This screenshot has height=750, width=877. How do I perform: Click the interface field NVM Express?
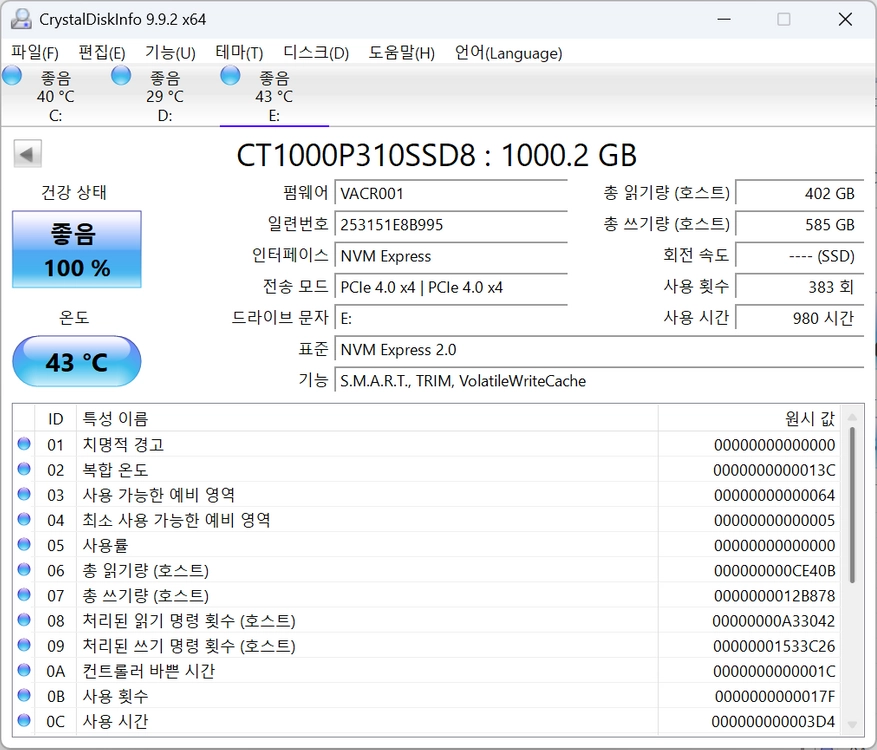click(451, 256)
